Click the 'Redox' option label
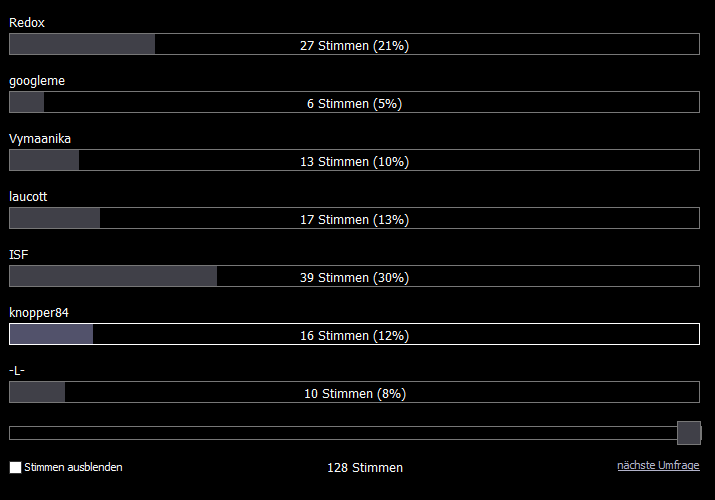 (x=27, y=23)
